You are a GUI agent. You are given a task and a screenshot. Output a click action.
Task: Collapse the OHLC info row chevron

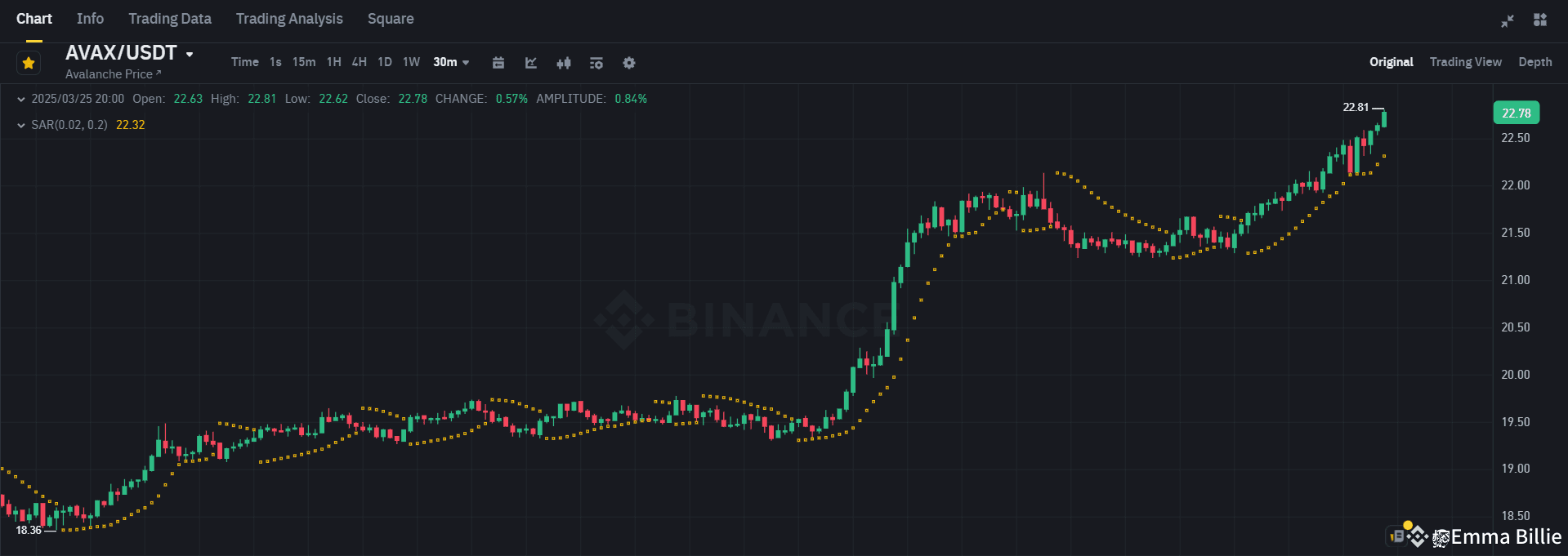click(20, 98)
